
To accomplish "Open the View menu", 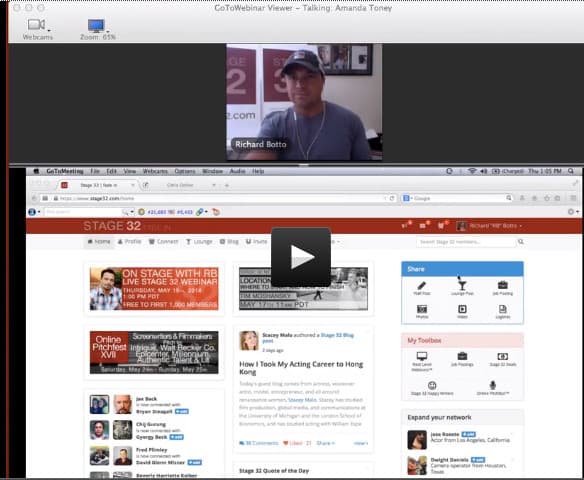I will pos(130,171).
